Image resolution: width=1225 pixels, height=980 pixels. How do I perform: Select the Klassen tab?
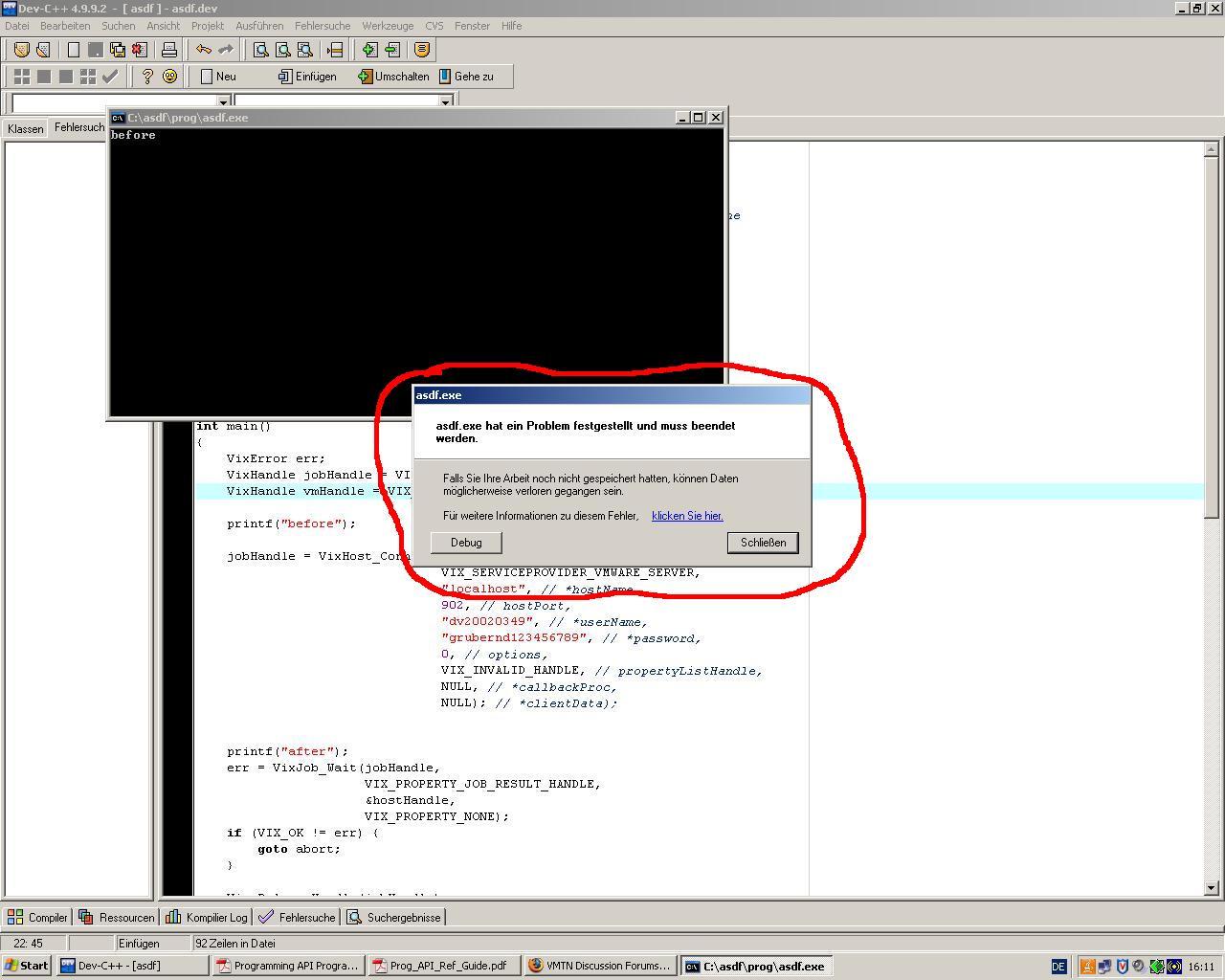coord(26,128)
